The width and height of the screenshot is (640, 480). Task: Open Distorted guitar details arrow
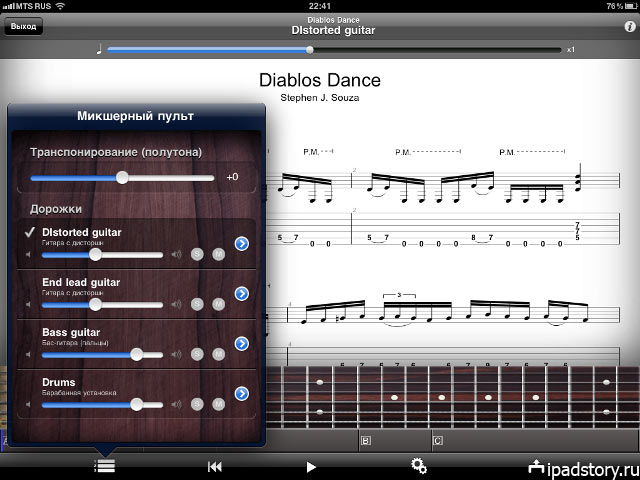(x=242, y=244)
